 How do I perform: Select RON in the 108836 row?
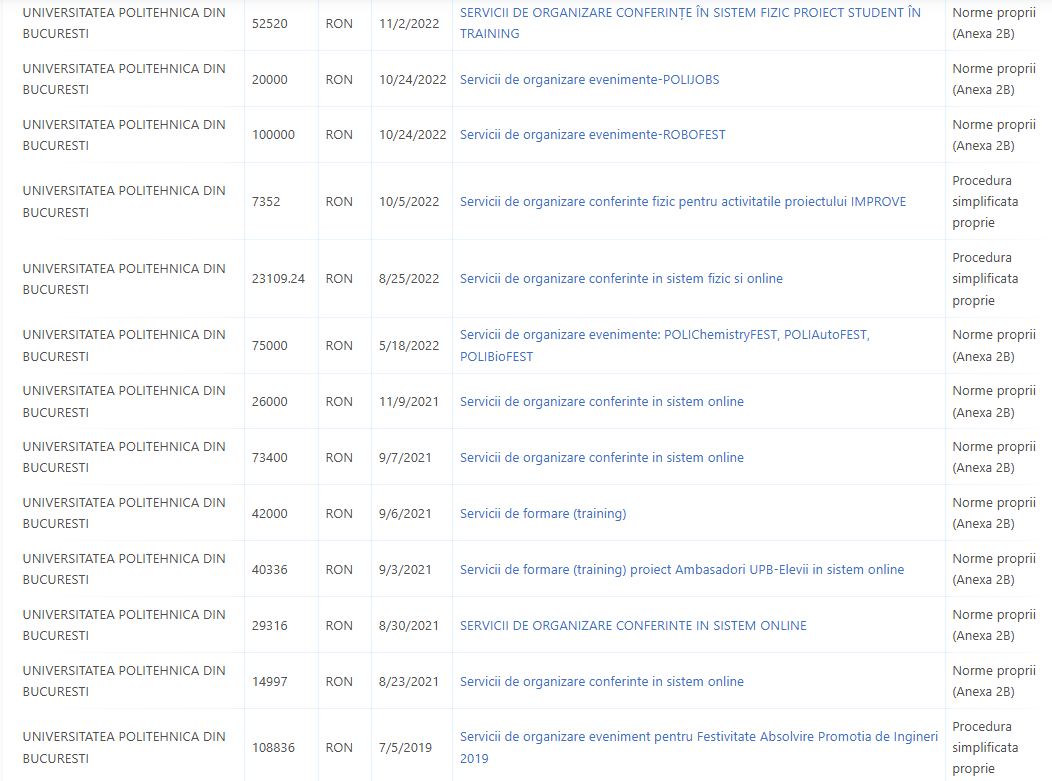click(x=339, y=747)
